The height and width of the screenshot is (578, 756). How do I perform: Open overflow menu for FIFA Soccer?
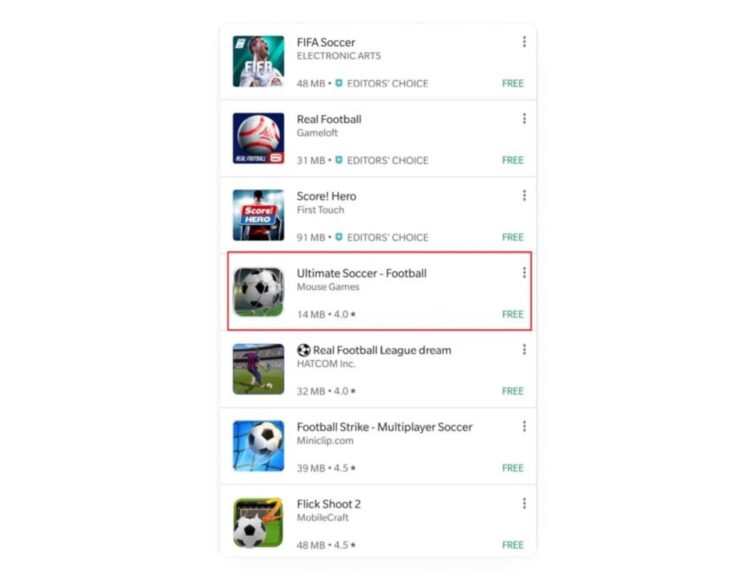point(524,42)
